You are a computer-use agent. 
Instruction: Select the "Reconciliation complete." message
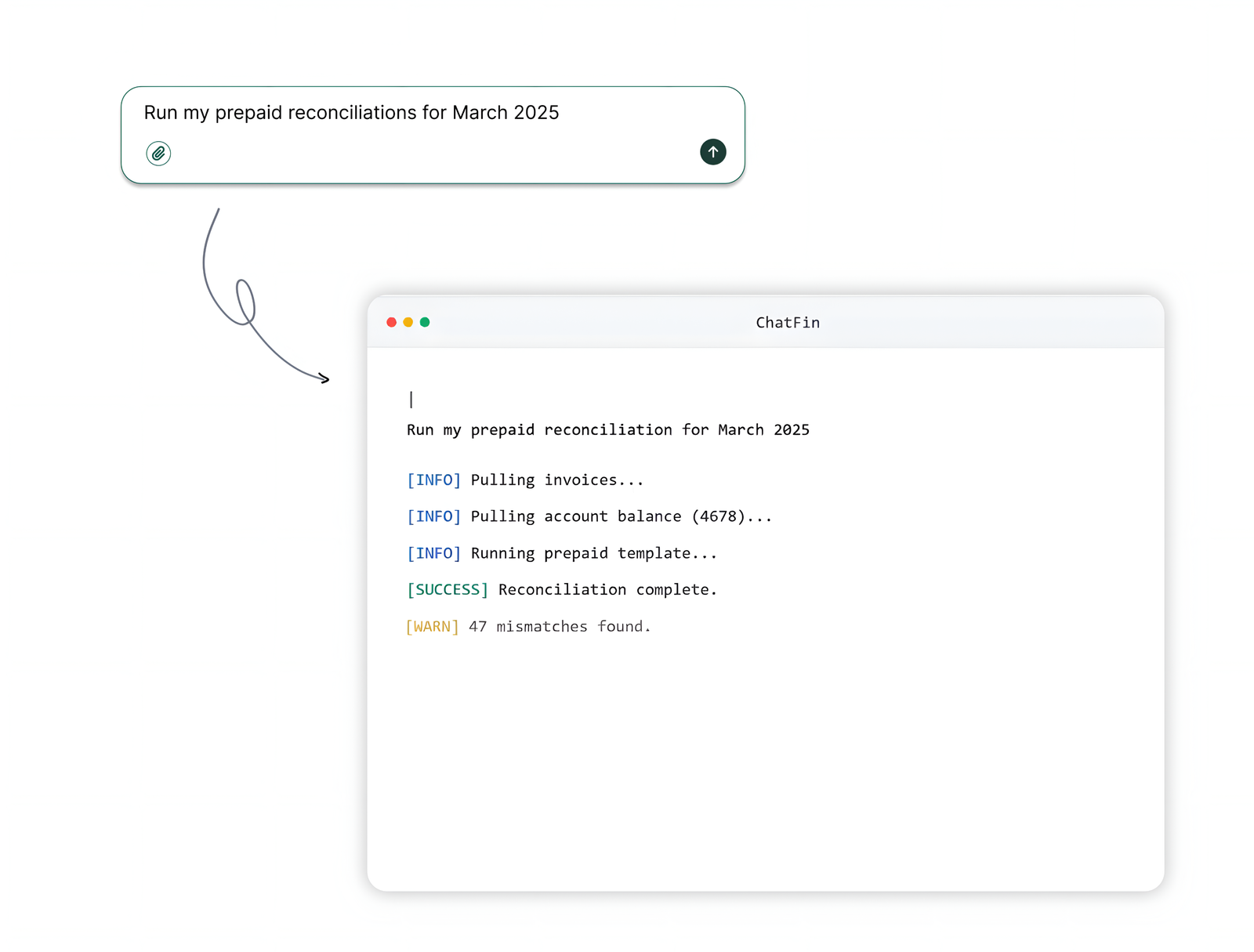607,590
